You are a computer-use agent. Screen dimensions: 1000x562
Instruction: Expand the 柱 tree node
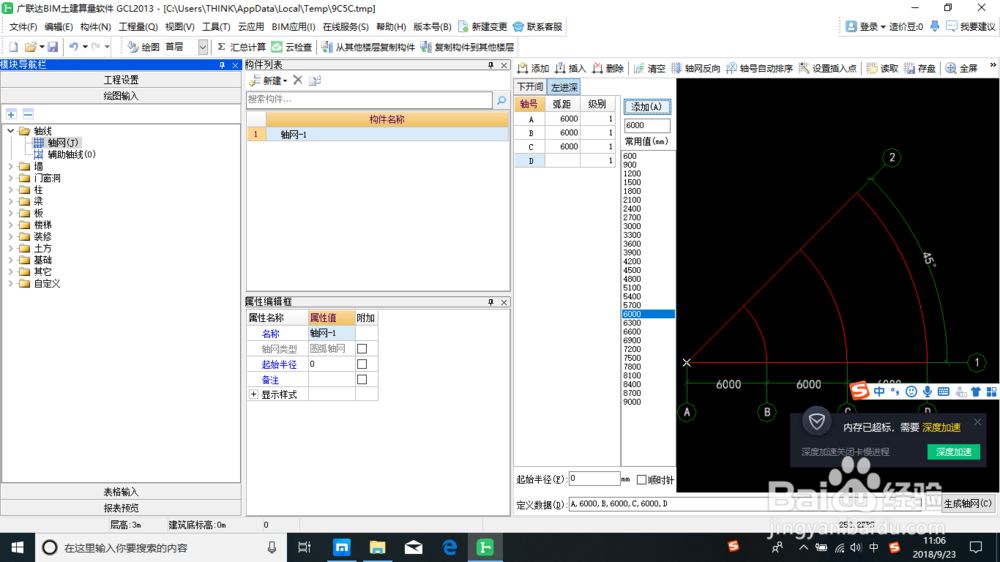click(x=11, y=189)
